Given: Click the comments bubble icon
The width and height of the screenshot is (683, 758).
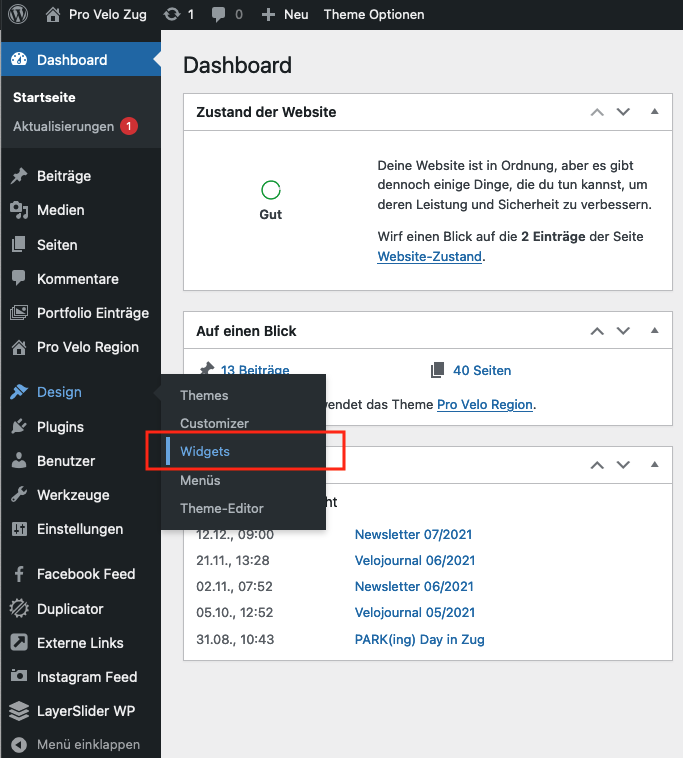Looking at the screenshot, I should point(217,15).
